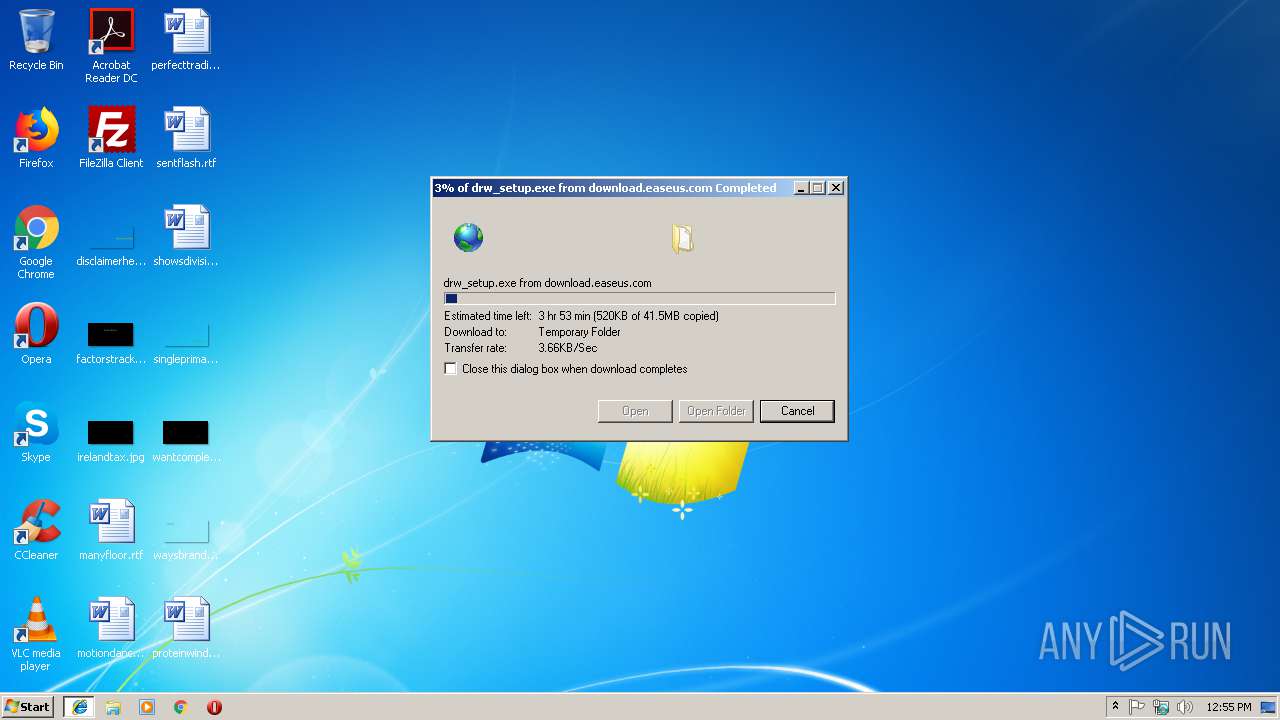Open Action Center flag icon
Image resolution: width=1280 pixels, height=720 pixels.
(x=1137, y=707)
